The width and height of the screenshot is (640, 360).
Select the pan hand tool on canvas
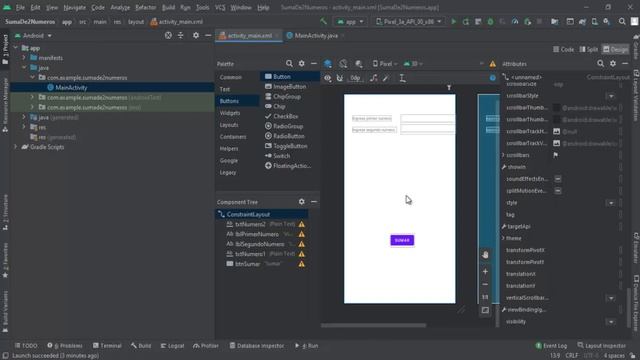pos(485,255)
